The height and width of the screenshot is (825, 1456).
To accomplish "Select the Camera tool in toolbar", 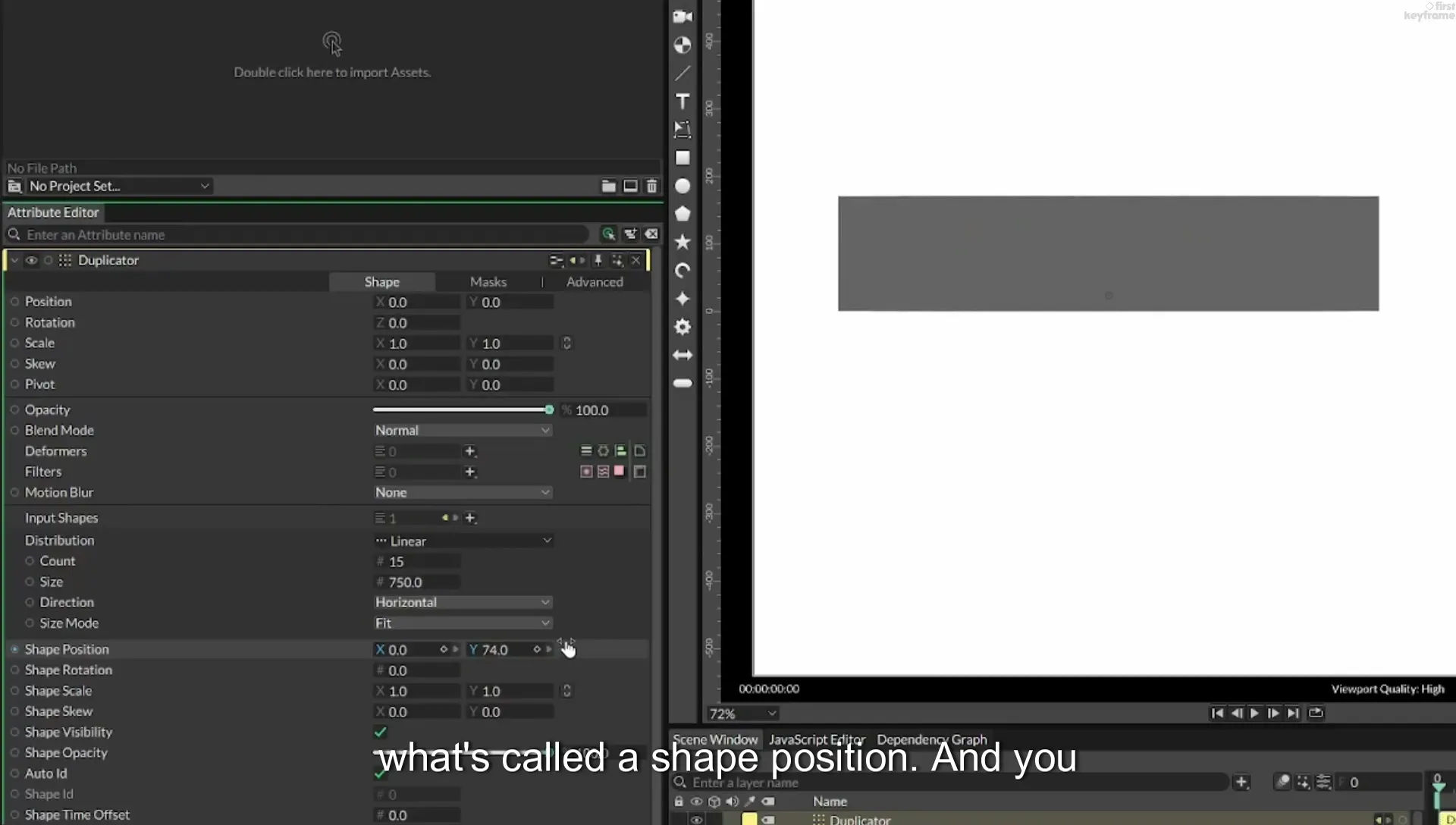I will pos(682,17).
